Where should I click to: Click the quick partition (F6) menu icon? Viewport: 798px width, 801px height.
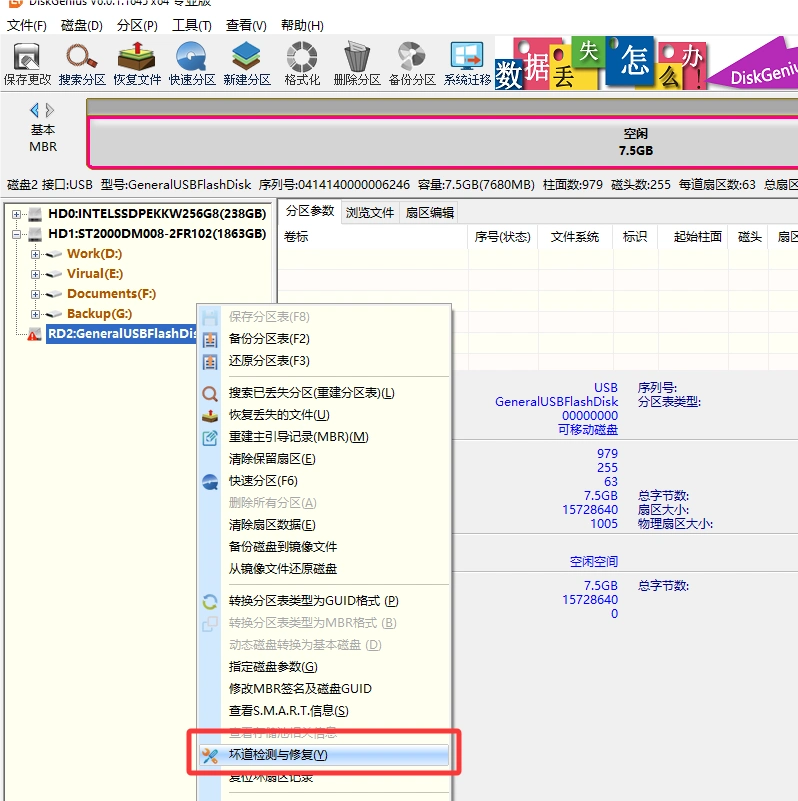(210, 482)
